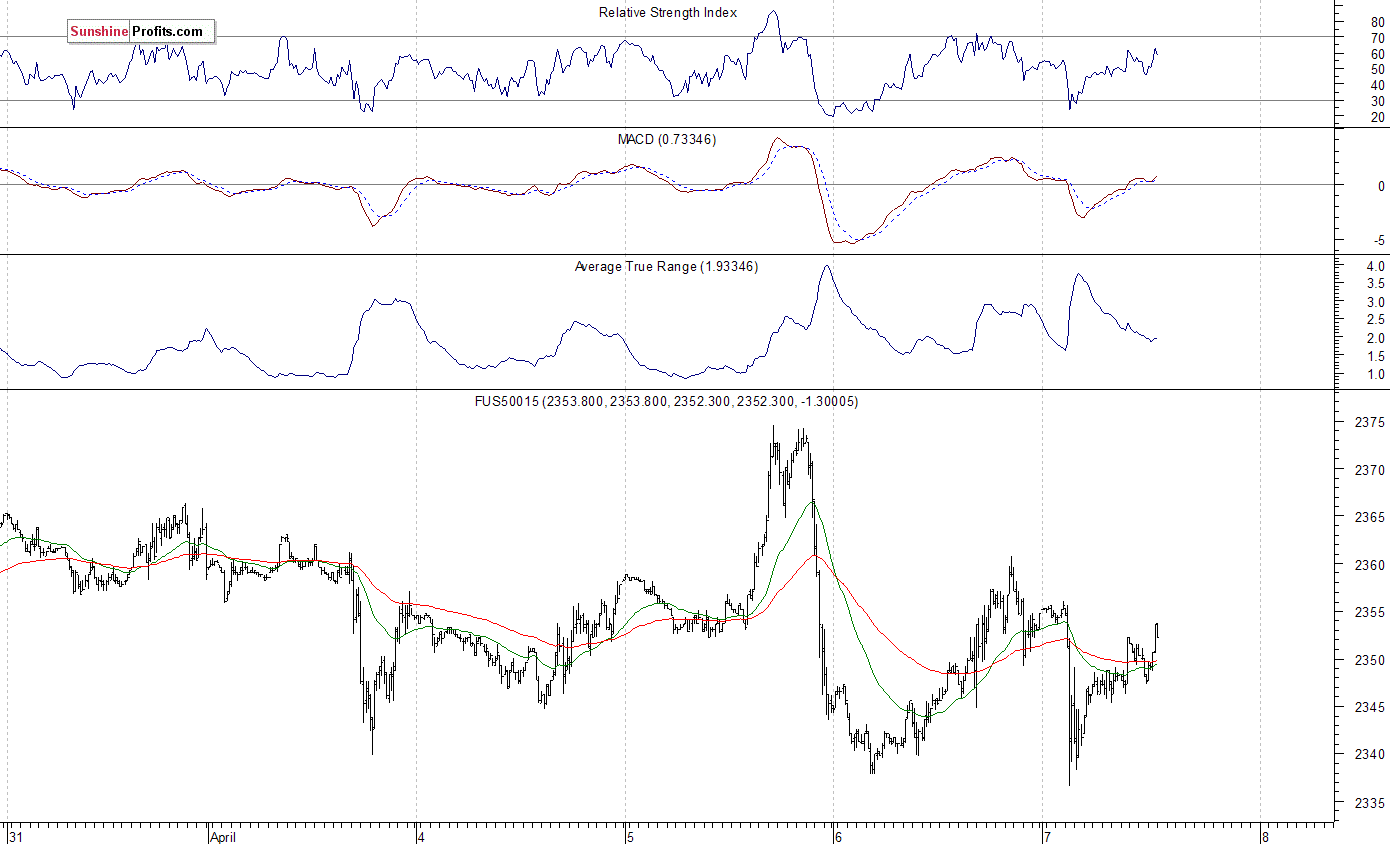Click the date axis label 4
This screenshot has width=1390, height=844.
click(423, 836)
